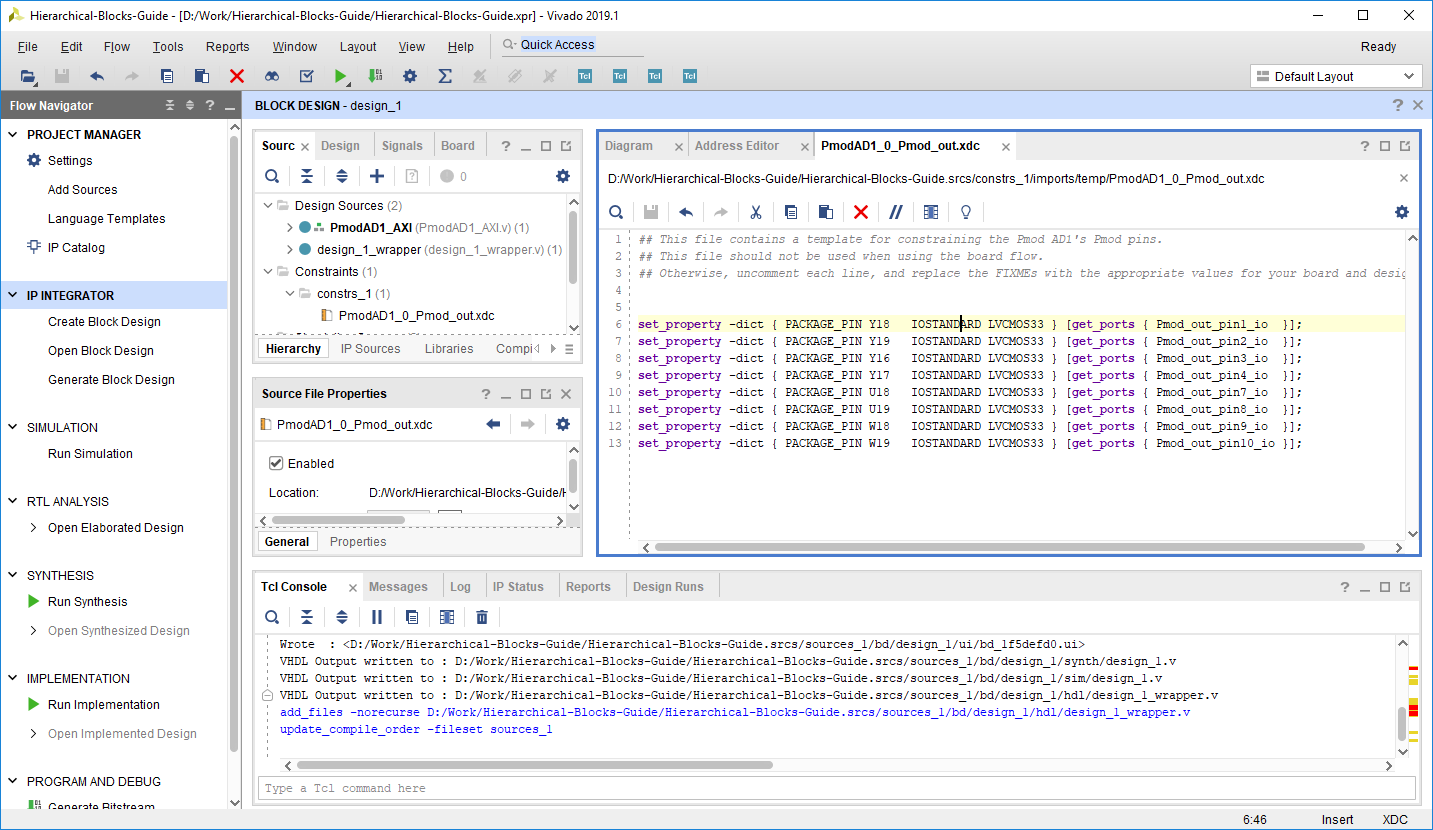Image resolution: width=1433 pixels, height=830 pixels.
Task: Switch to the Address Editor tab
Action: [x=737, y=146]
